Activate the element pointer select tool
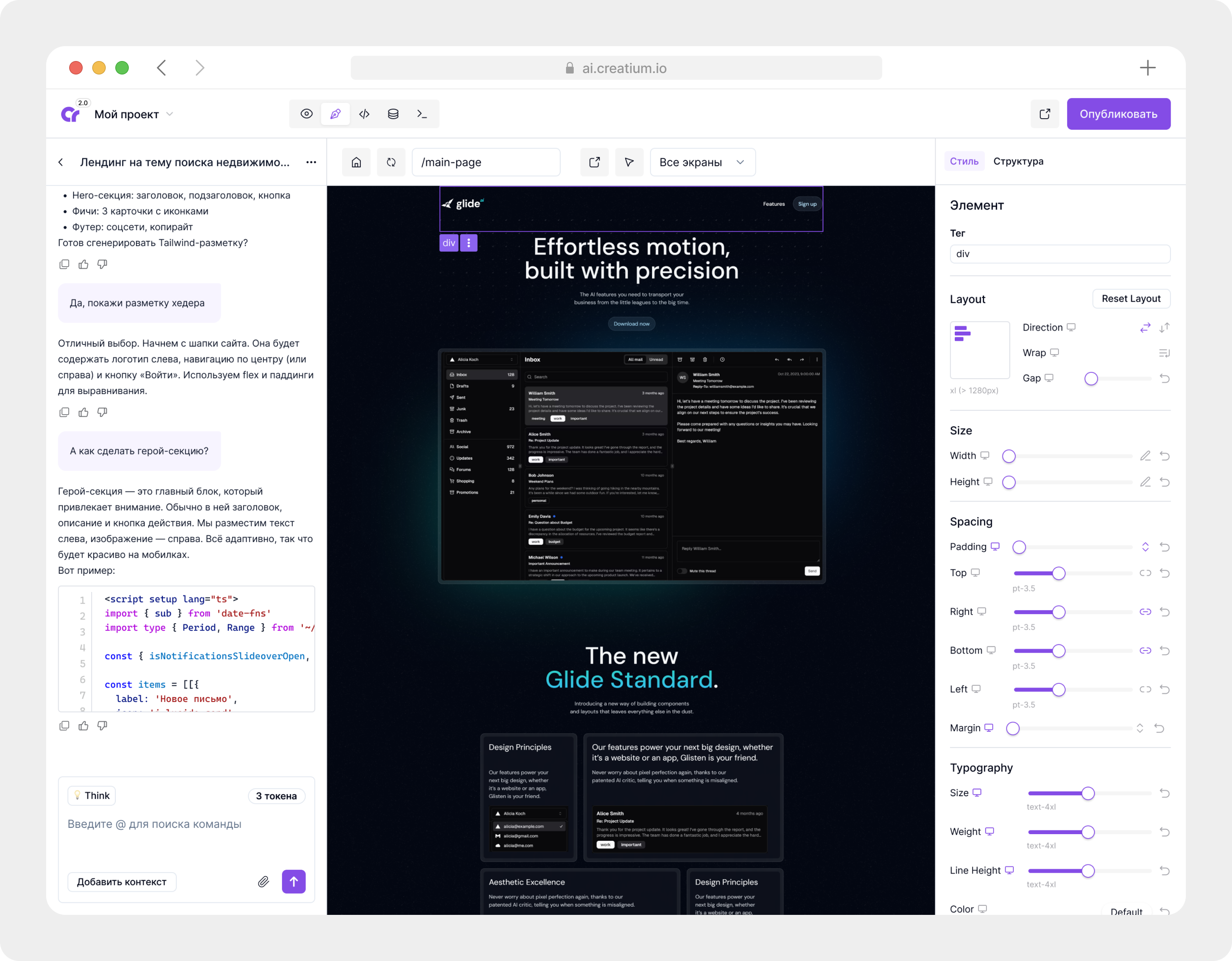The width and height of the screenshot is (1232, 961). pyautogui.click(x=629, y=162)
